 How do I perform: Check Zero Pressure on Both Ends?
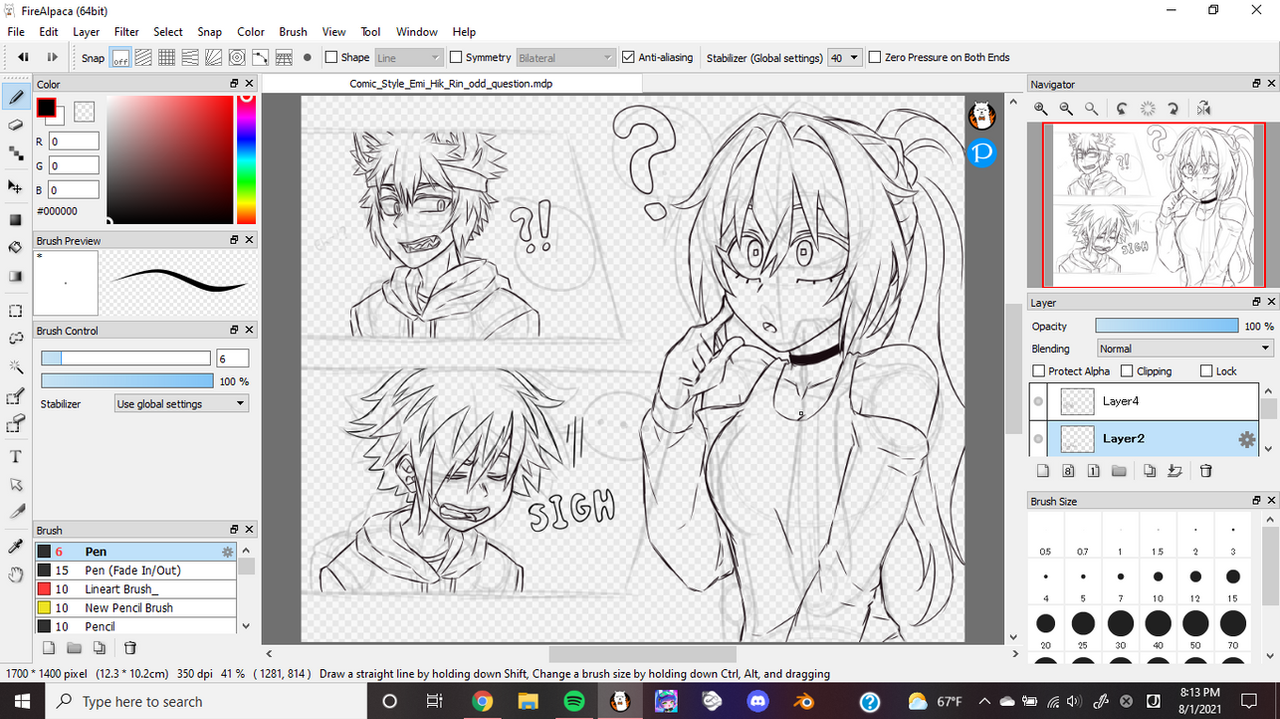pos(875,58)
